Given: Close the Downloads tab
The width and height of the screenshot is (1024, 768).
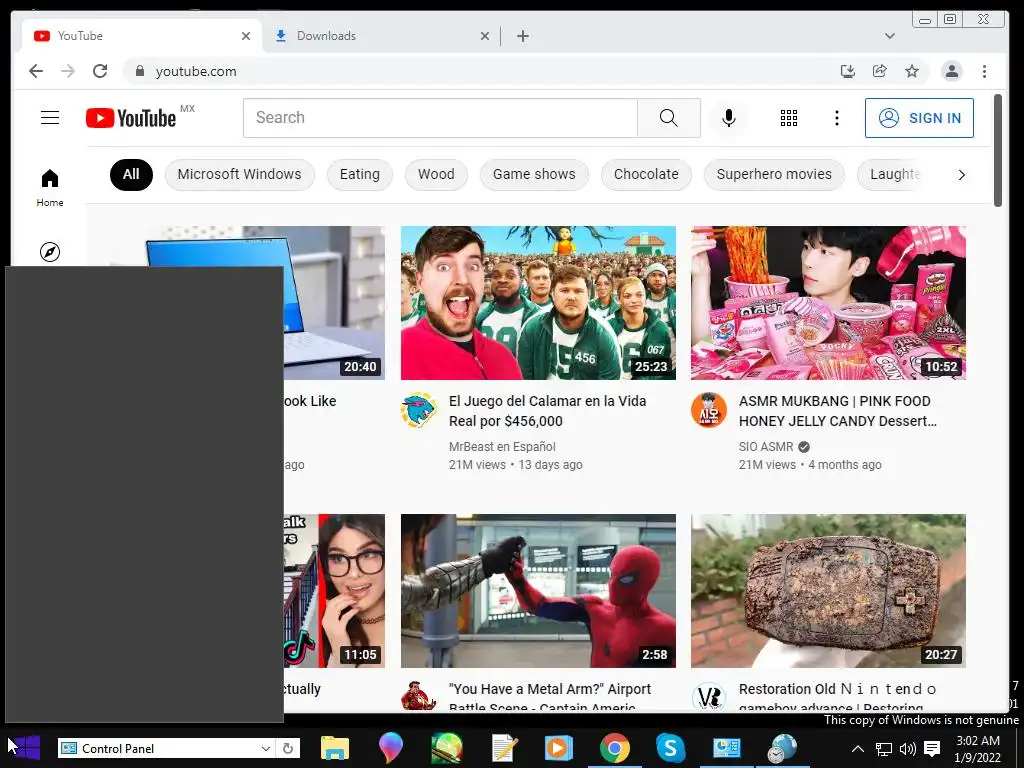Looking at the screenshot, I should click(x=485, y=36).
